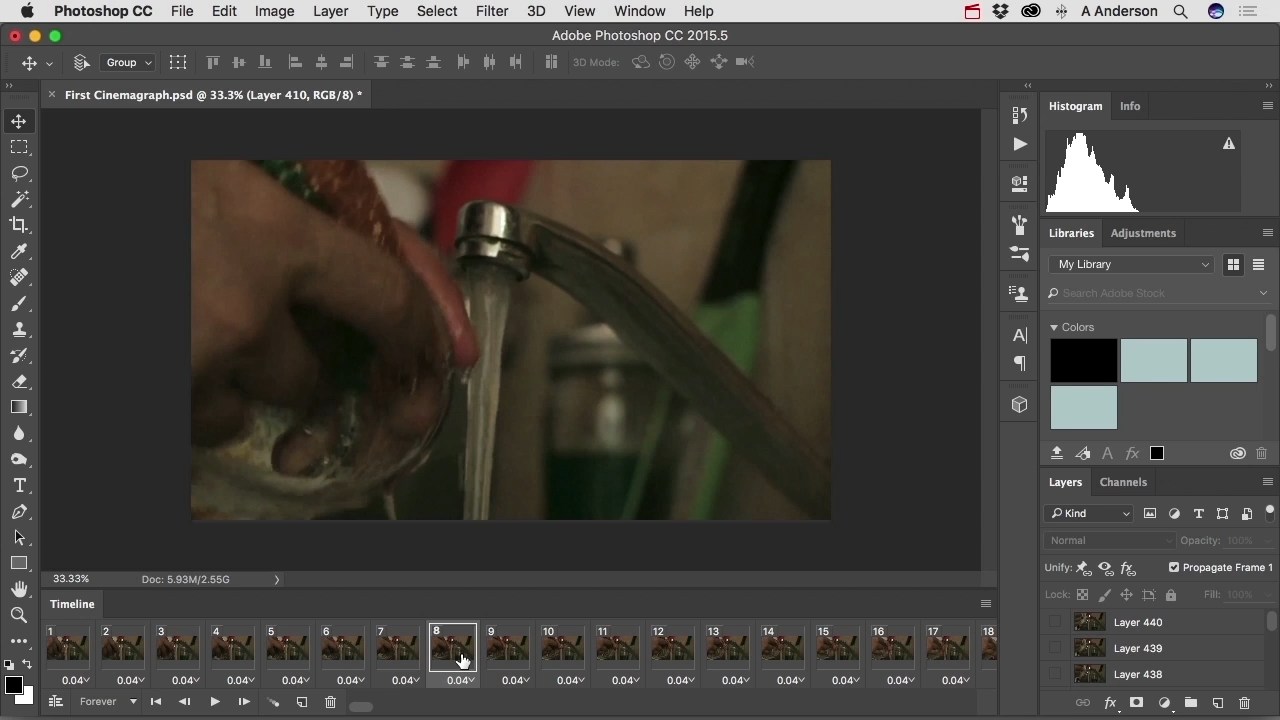This screenshot has height=720, width=1280.
Task: Select the Lasso tool
Action: coord(19,173)
